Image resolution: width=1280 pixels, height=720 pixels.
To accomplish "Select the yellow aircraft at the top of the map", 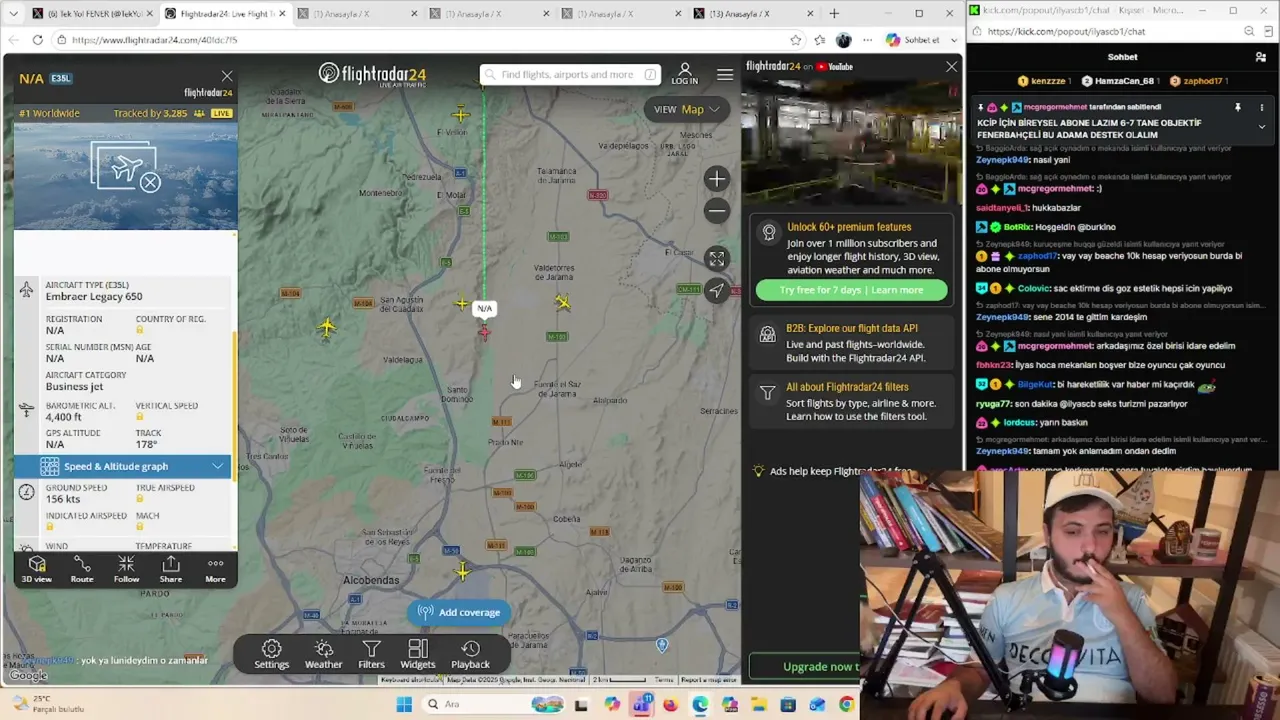I will 460,114.
